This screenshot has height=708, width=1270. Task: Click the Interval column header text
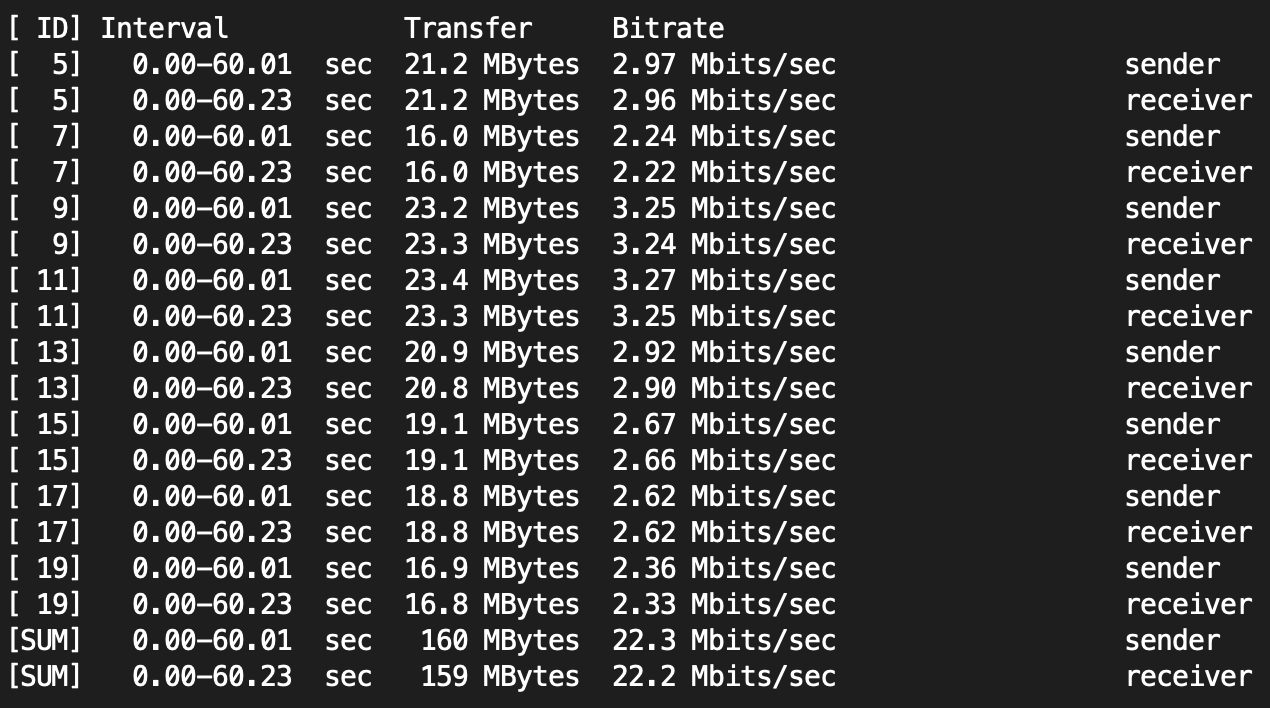click(x=164, y=28)
